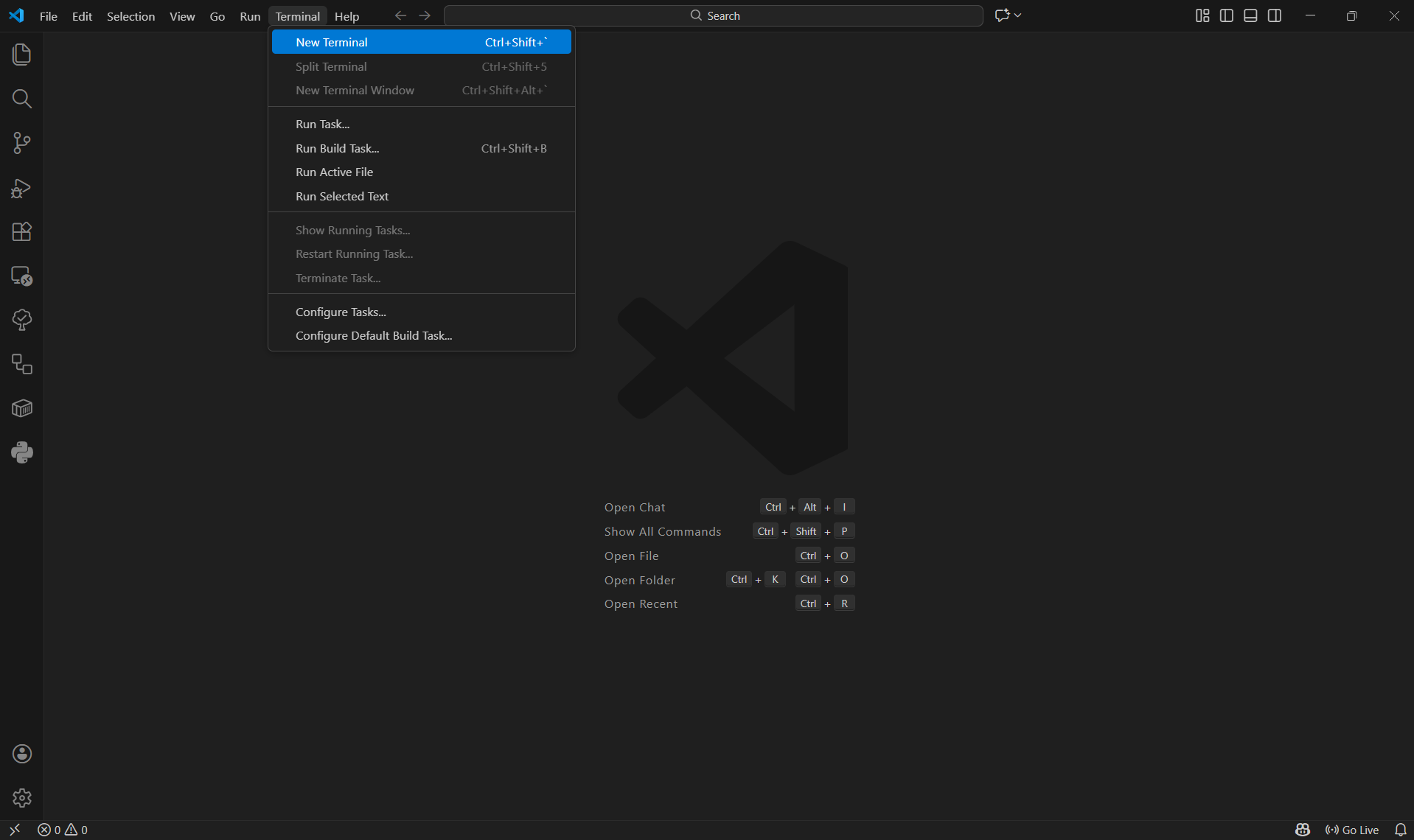Open the Remote Explorer view
Screen dimensions: 1414x840
click(x=21, y=276)
